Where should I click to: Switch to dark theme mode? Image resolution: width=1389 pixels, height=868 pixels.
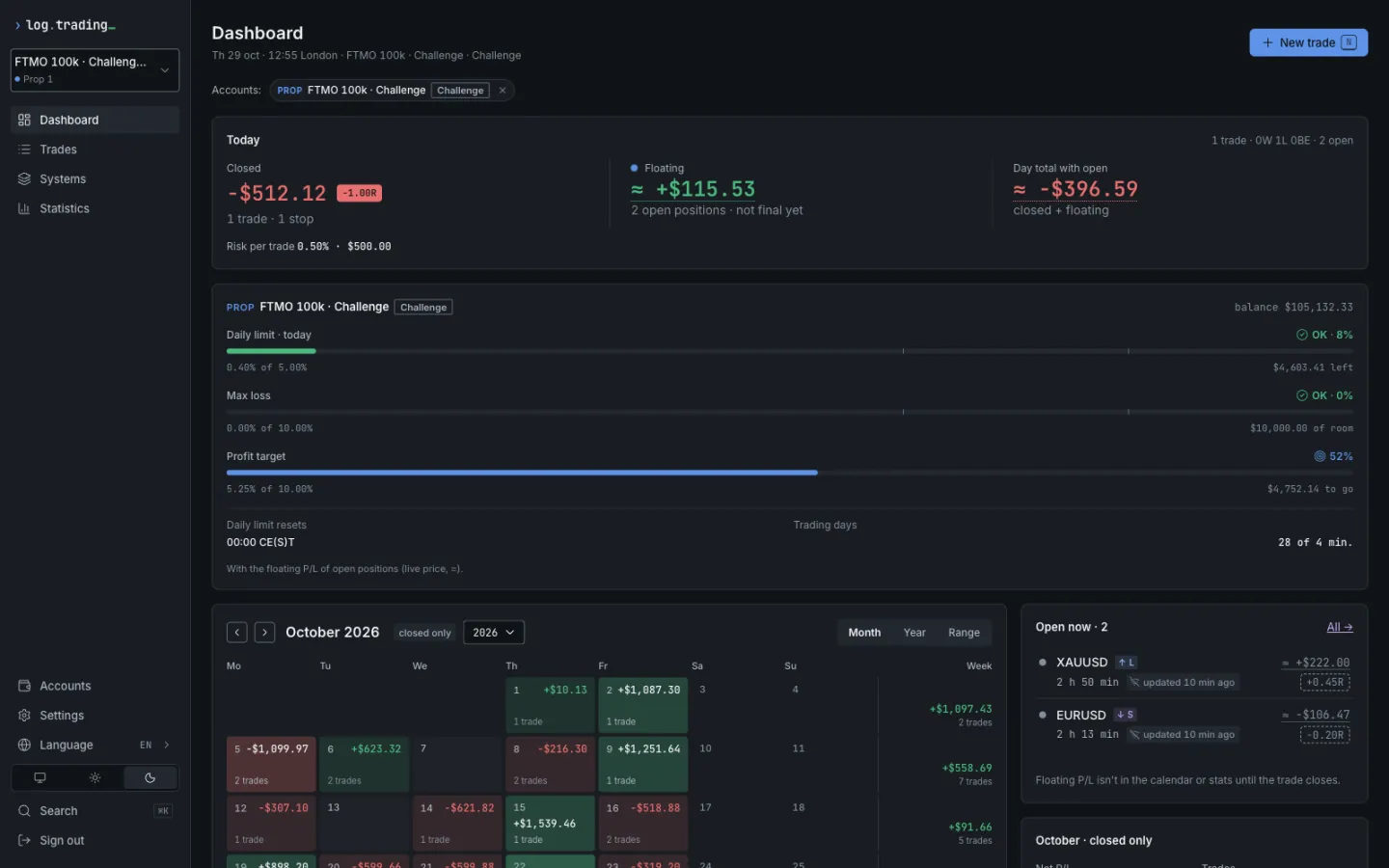(150, 777)
